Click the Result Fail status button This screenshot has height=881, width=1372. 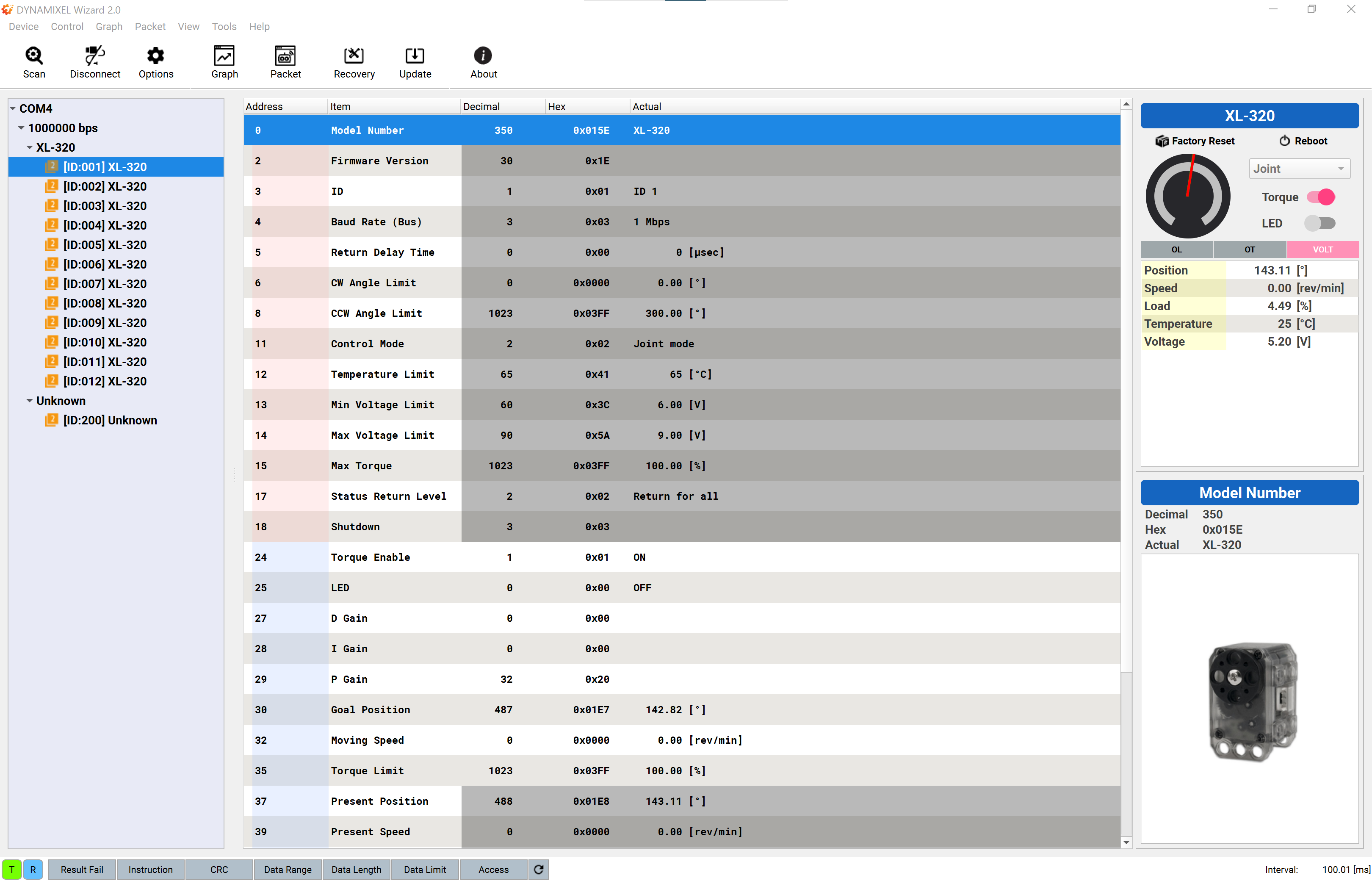click(x=82, y=870)
